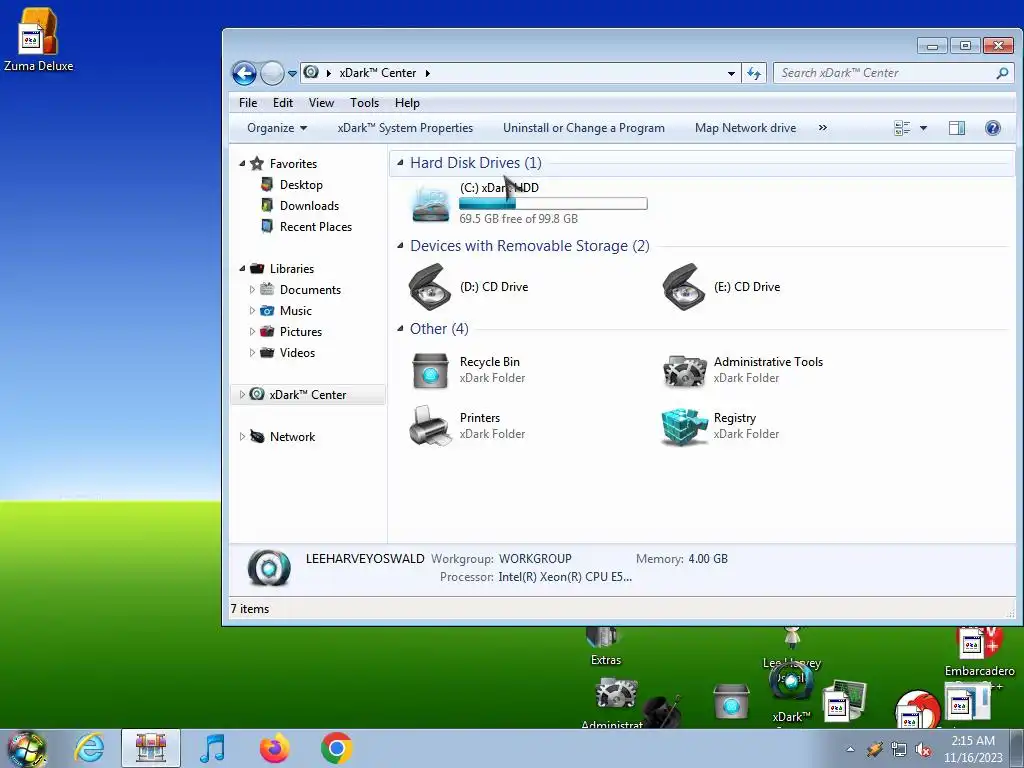Click Map Network drive button
The height and width of the screenshot is (768, 1024).
click(x=745, y=128)
